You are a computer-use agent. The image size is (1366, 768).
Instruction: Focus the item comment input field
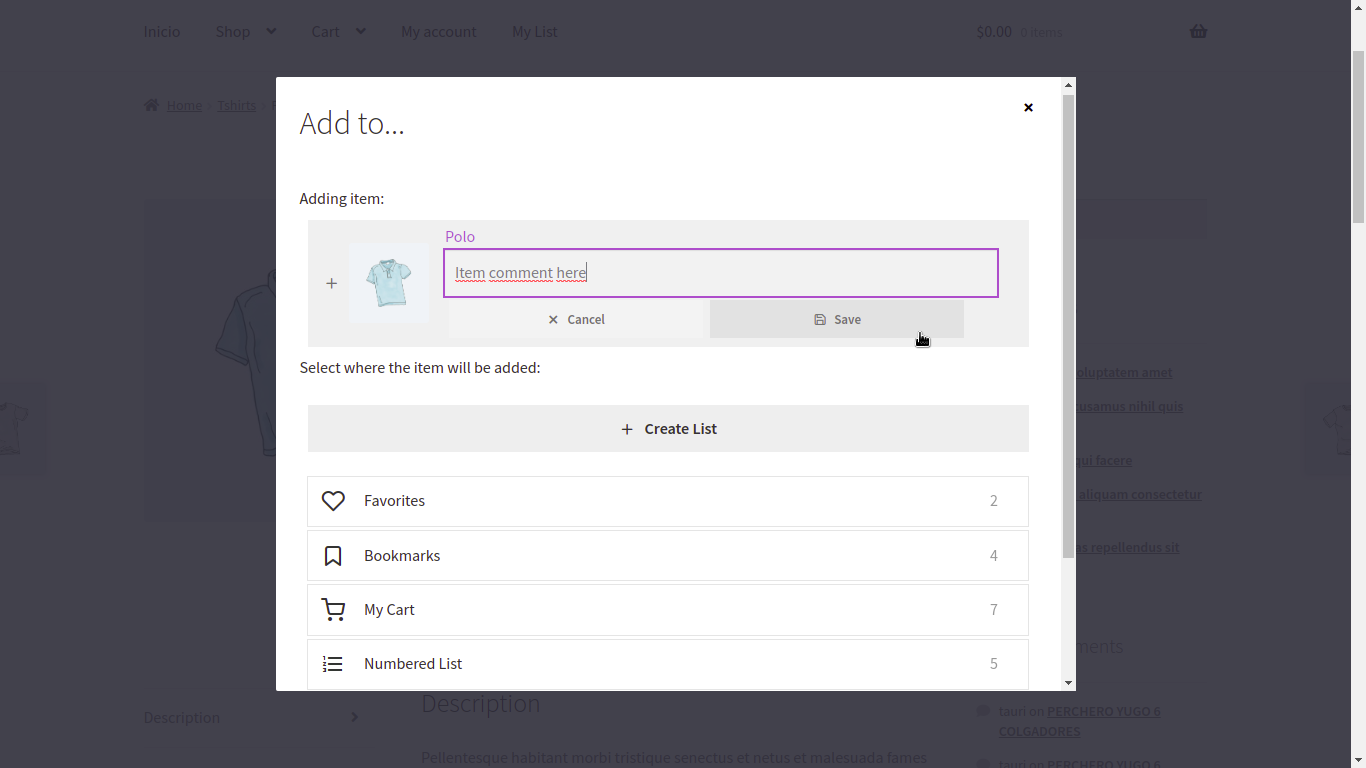(721, 273)
